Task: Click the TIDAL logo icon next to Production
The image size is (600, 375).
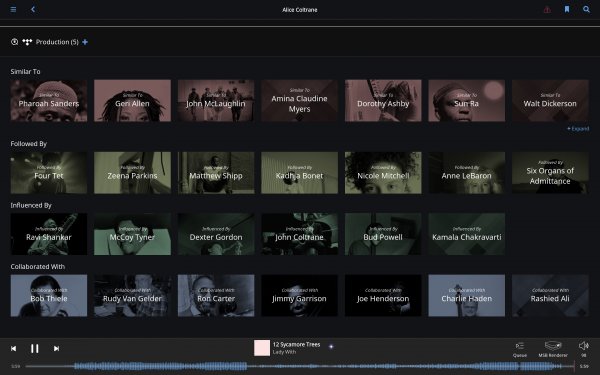Action: pos(27,42)
